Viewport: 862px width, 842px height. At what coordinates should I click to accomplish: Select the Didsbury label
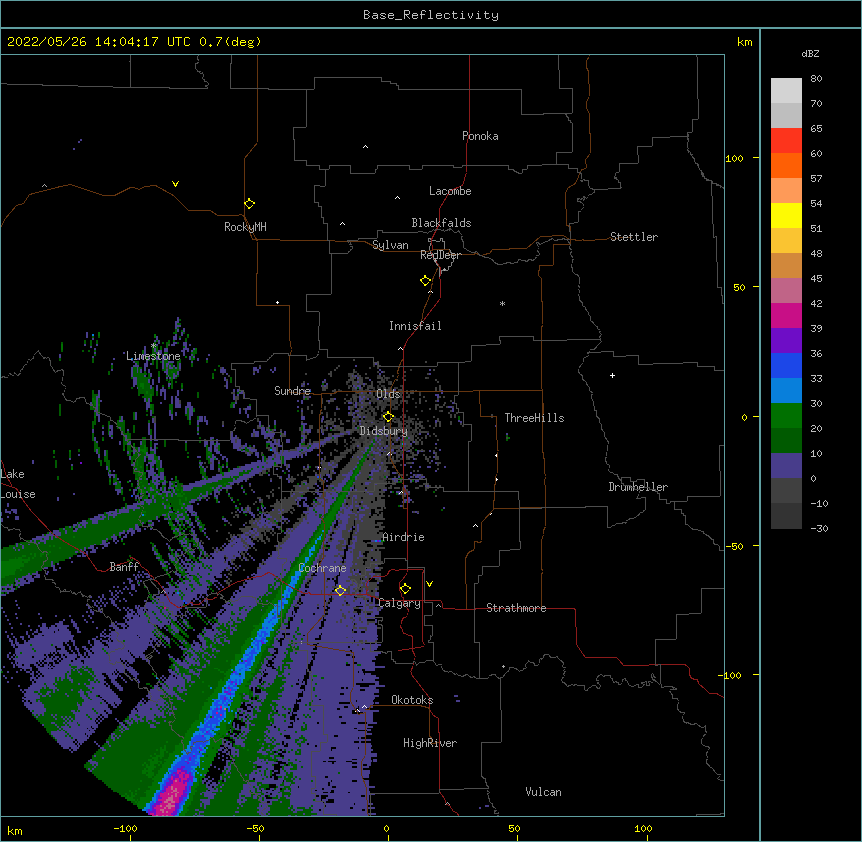tap(383, 431)
